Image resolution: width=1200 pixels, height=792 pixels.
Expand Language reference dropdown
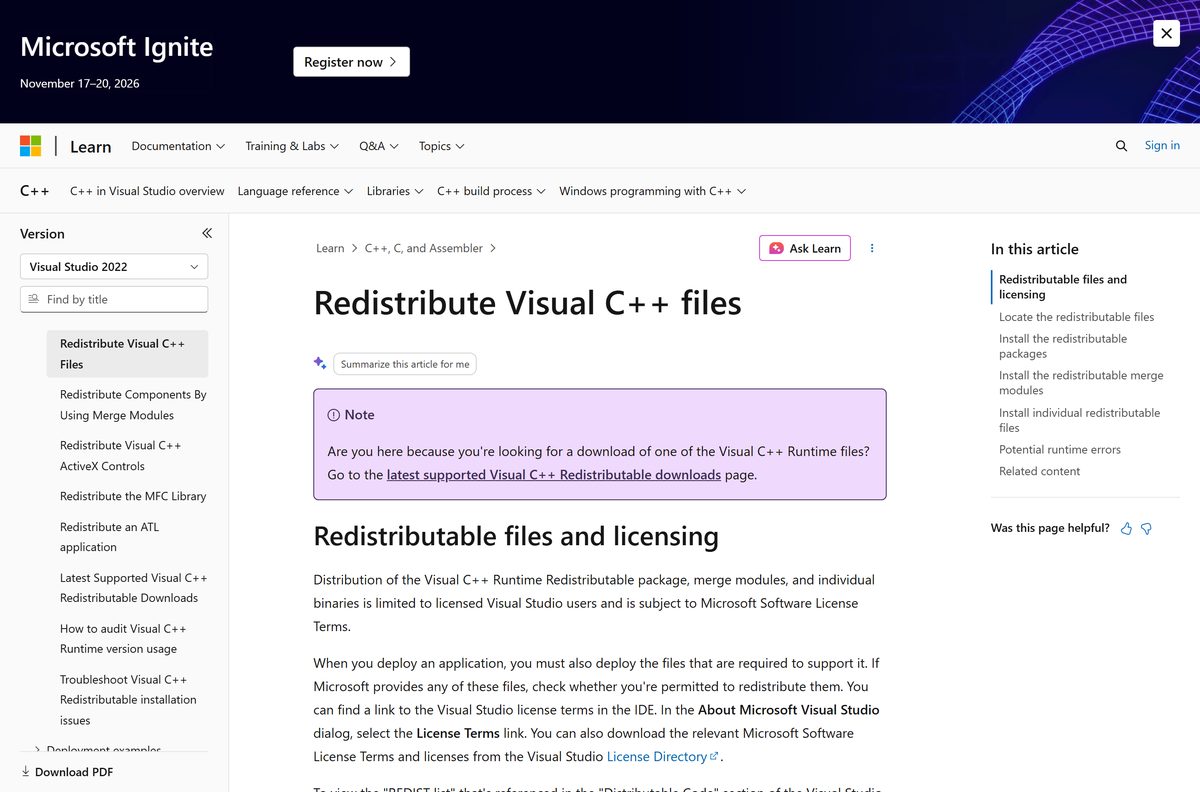tap(295, 191)
